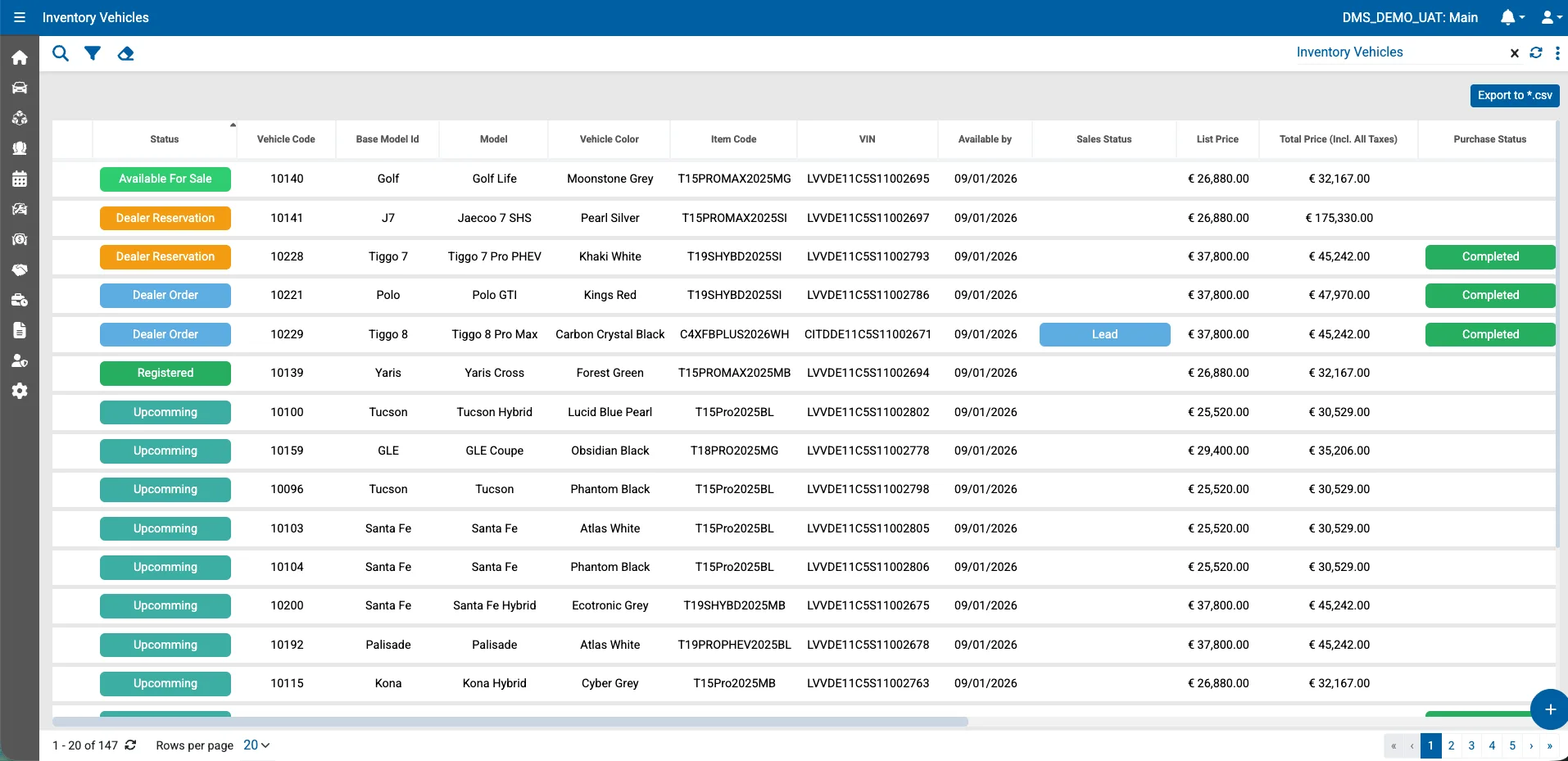Sort by the Vehicle Code column header
This screenshot has height=761, width=1568.
click(x=286, y=139)
